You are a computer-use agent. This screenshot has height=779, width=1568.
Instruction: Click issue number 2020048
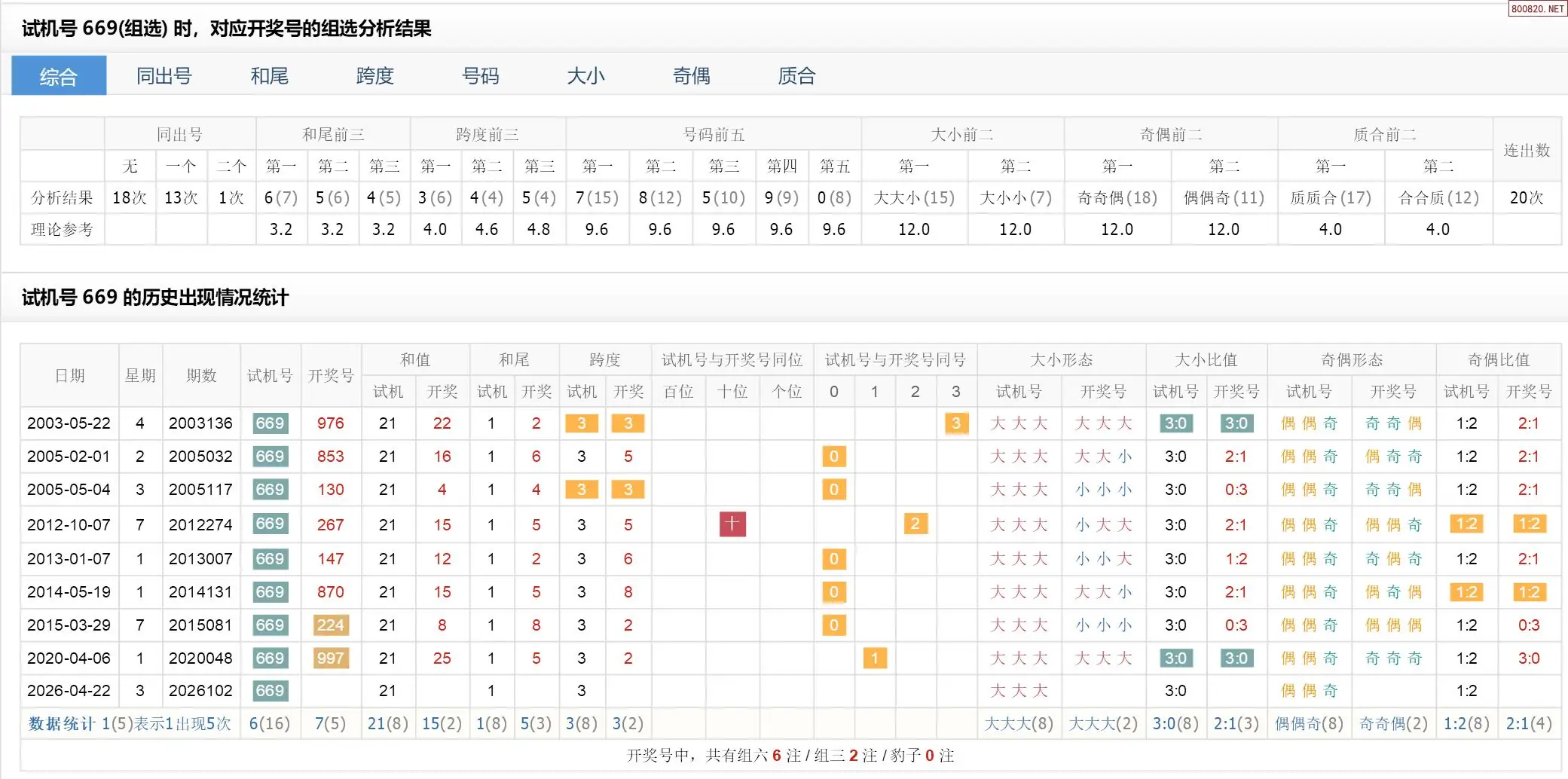200,658
